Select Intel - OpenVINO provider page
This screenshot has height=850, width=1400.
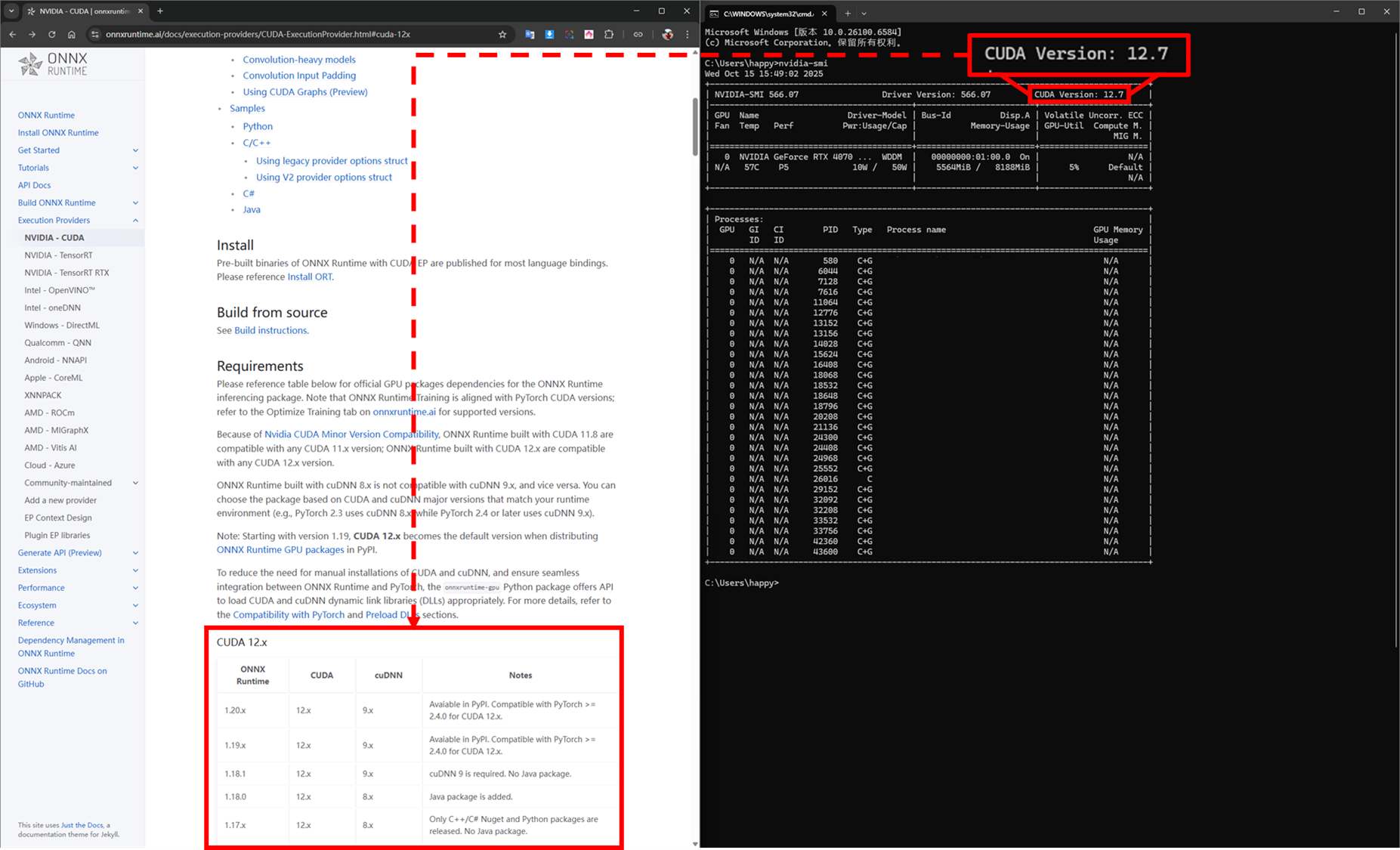pyautogui.click(x=60, y=290)
